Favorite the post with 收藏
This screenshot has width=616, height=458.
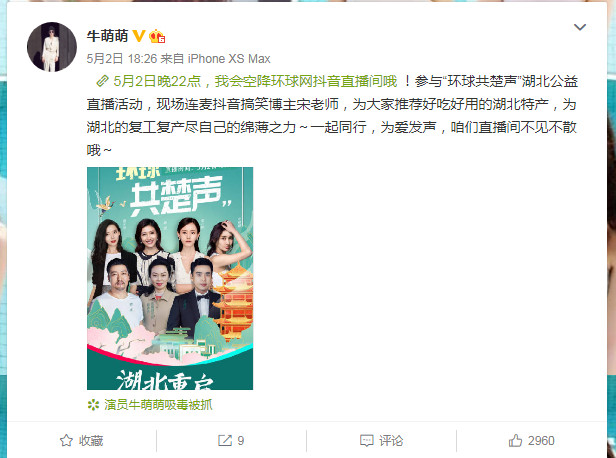pos(81,440)
